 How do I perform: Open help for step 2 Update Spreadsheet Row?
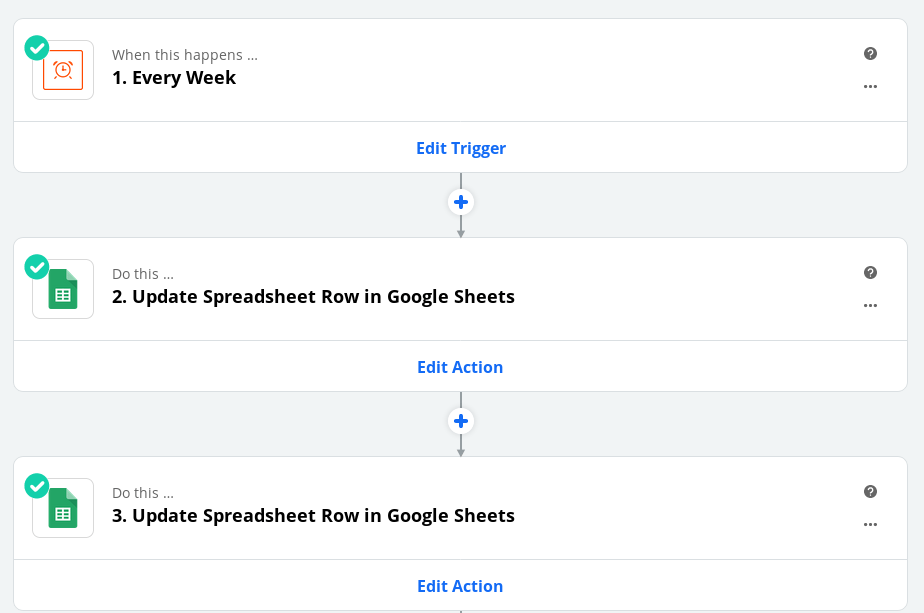pyautogui.click(x=870, y=272)
